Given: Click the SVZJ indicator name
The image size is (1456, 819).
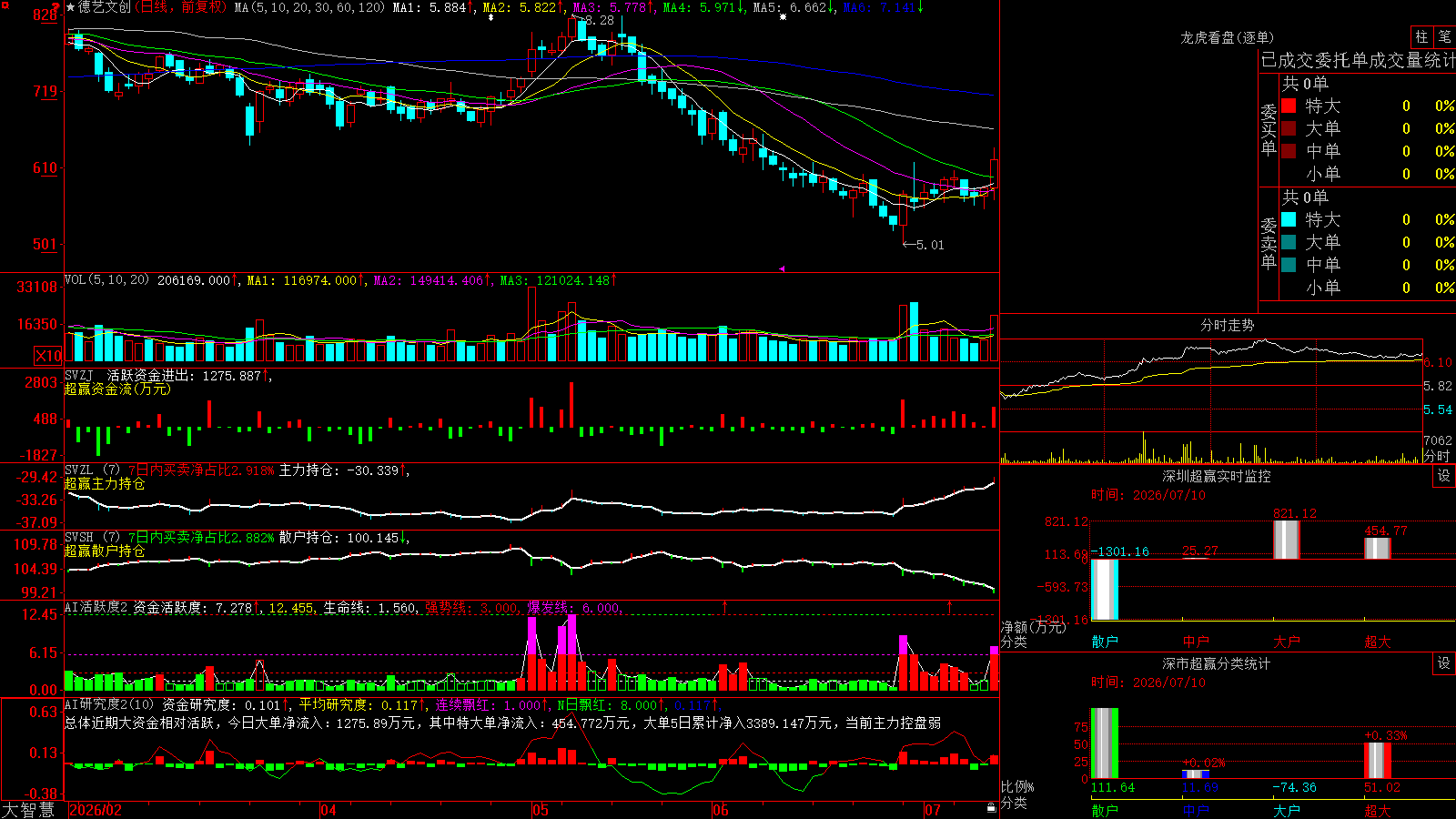Looking at the screenshot, I should coord(79,375).
